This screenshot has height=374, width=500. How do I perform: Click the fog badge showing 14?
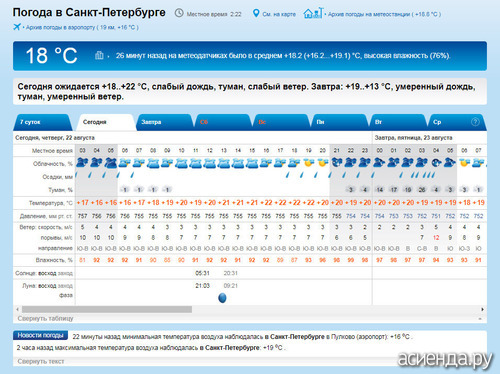[380, 190]
